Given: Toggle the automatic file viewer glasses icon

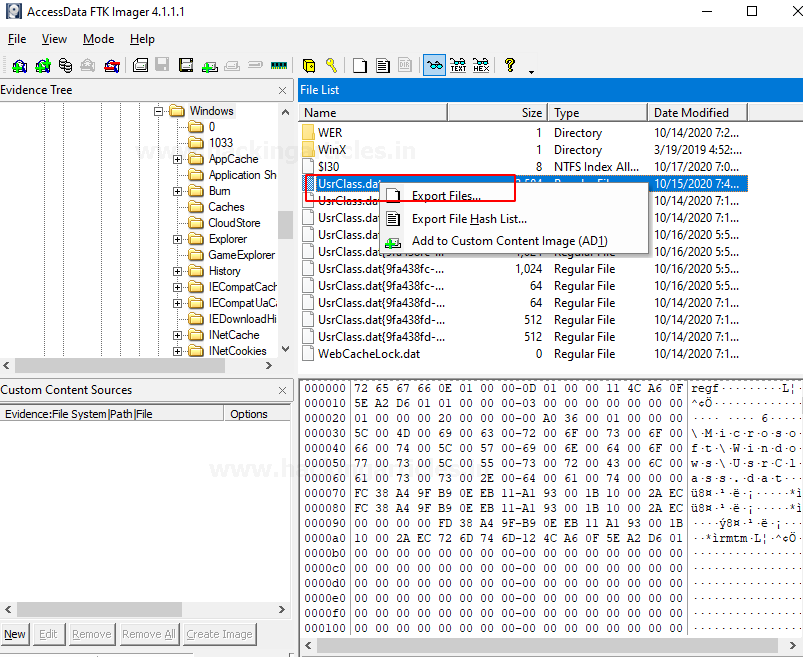Looking at the screenshot, I should click(x=434, y=66).
